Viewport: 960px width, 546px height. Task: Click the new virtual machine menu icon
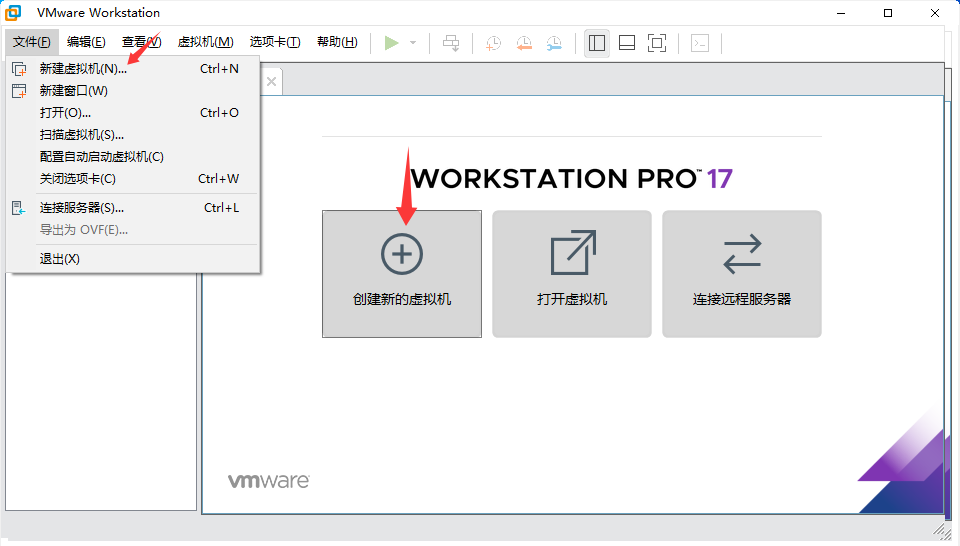click(x=20, y=69)
